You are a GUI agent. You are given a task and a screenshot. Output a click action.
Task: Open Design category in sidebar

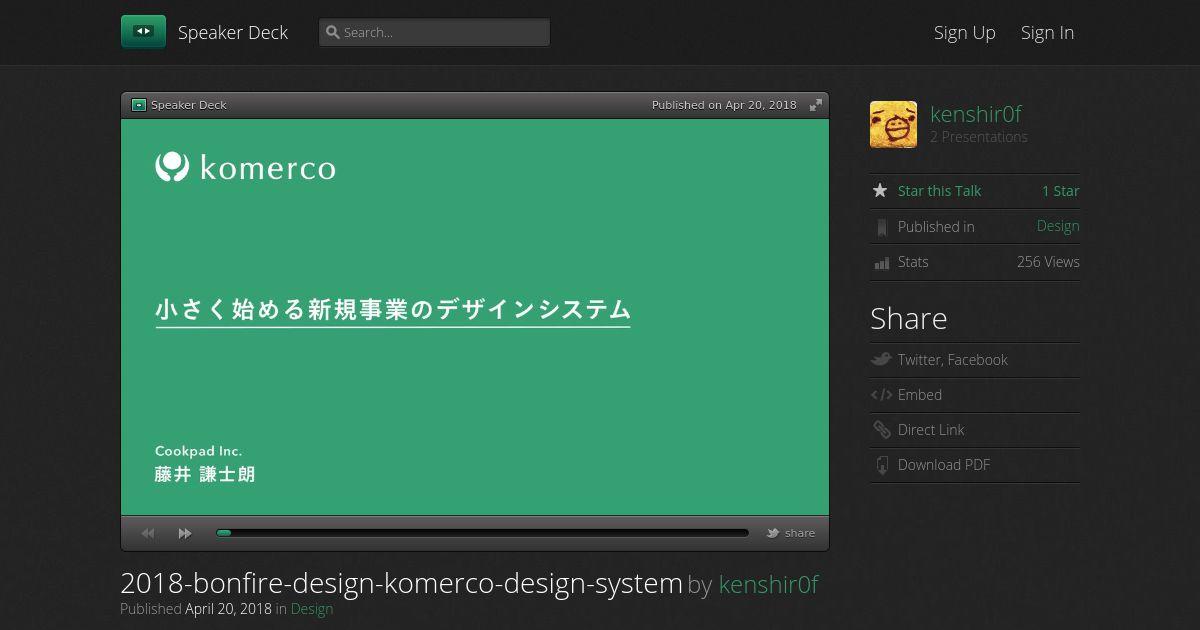(1058, 226)
